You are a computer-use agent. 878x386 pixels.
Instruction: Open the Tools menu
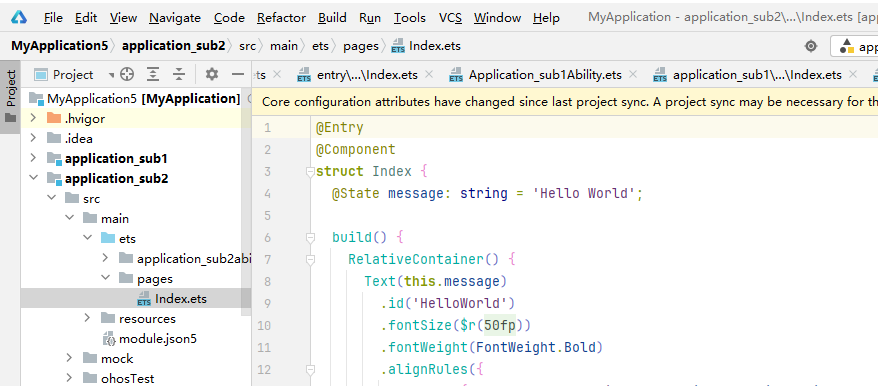pos(410,18)
